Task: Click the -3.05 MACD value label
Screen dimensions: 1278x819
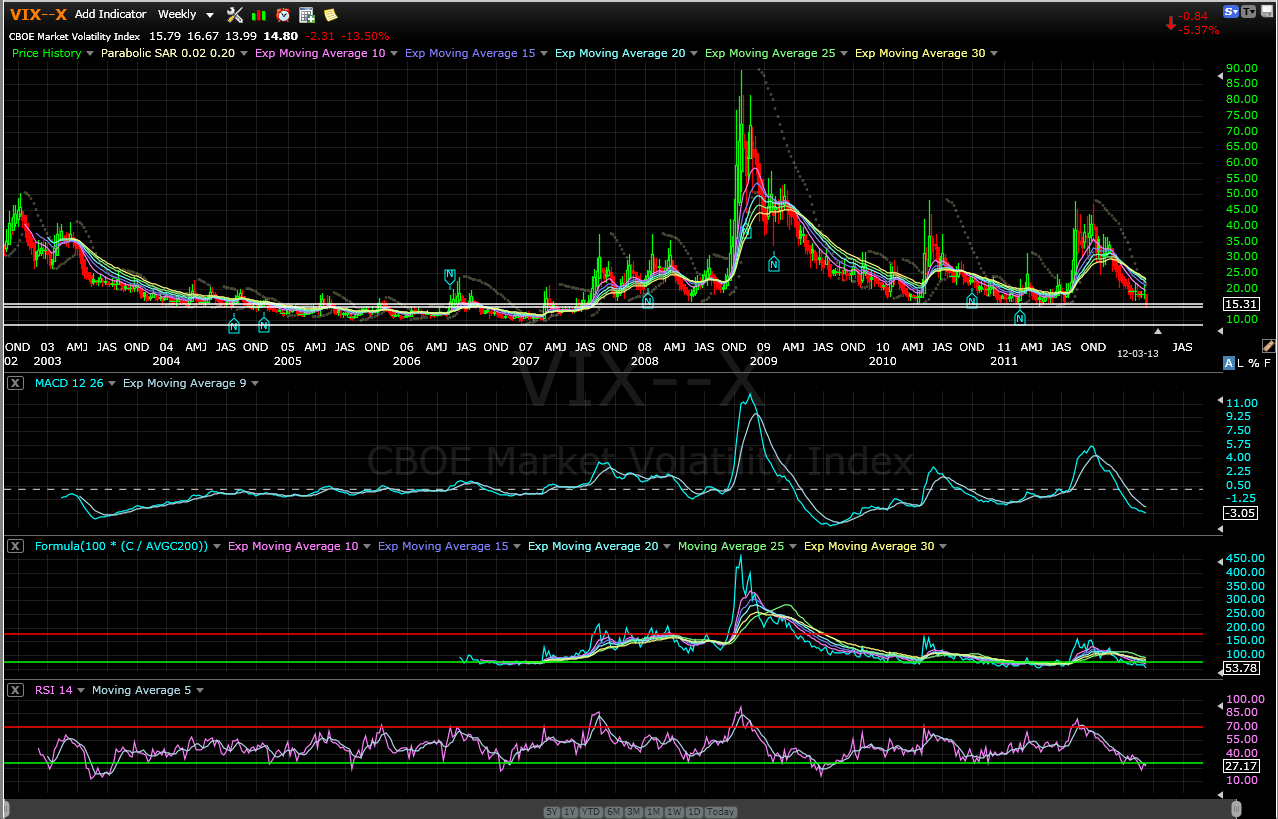Action: (1241, 512)
